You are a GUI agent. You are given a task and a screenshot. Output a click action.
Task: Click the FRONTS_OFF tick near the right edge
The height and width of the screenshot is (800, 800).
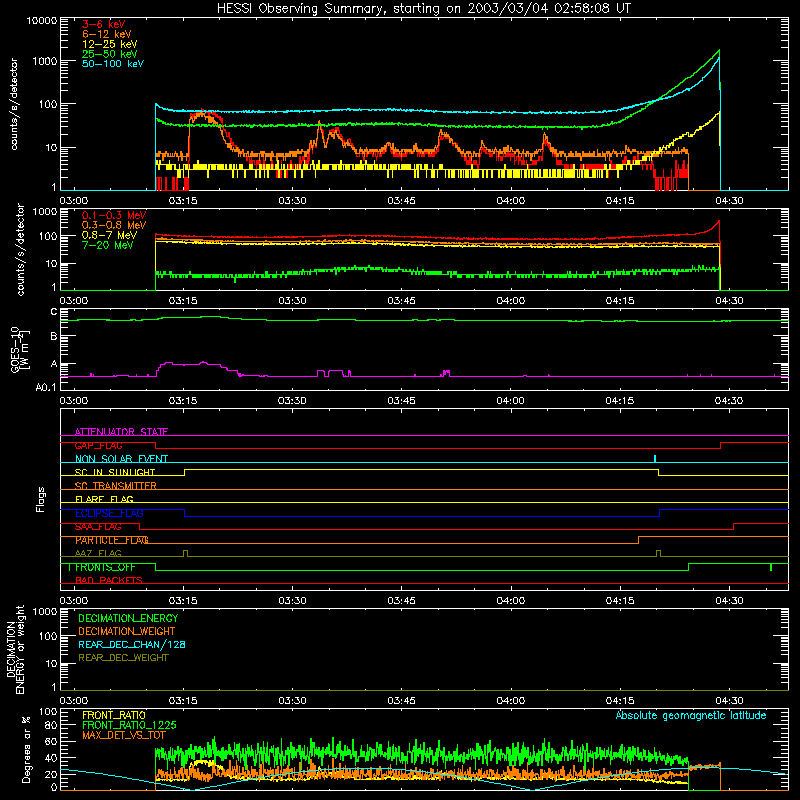[771, 567]
